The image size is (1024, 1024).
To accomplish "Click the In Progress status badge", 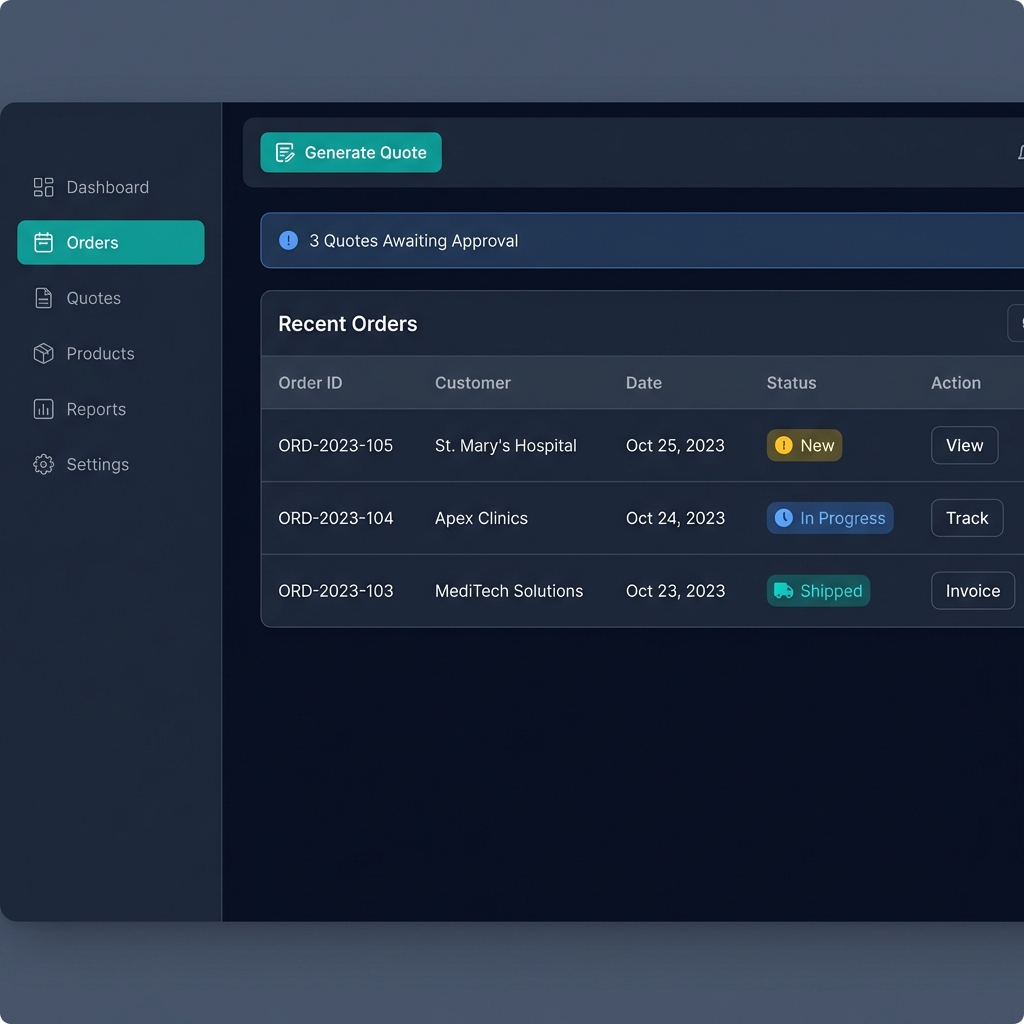I will pyautogui.click(x=829, y=518).
